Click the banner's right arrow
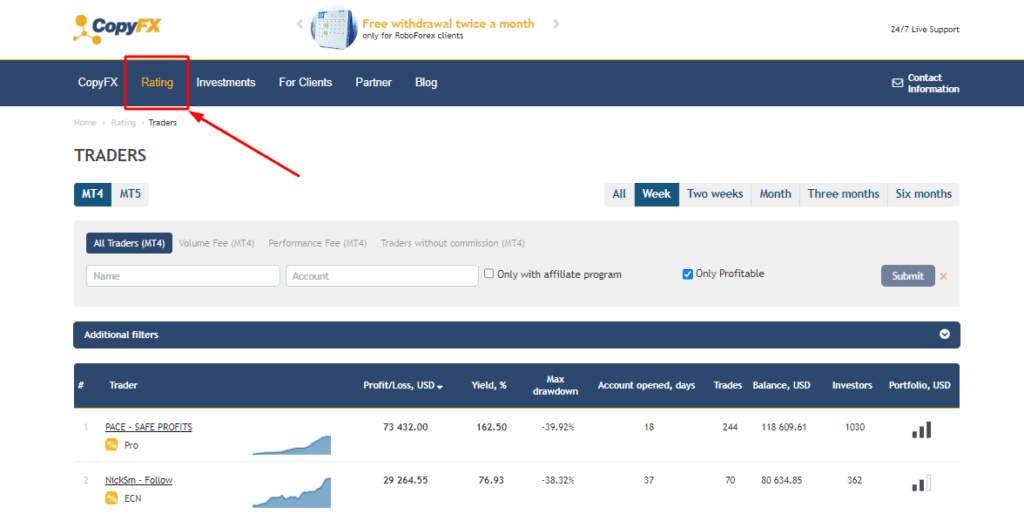The height and width of the screenshot is (514, 1024). tap(557, 24)
